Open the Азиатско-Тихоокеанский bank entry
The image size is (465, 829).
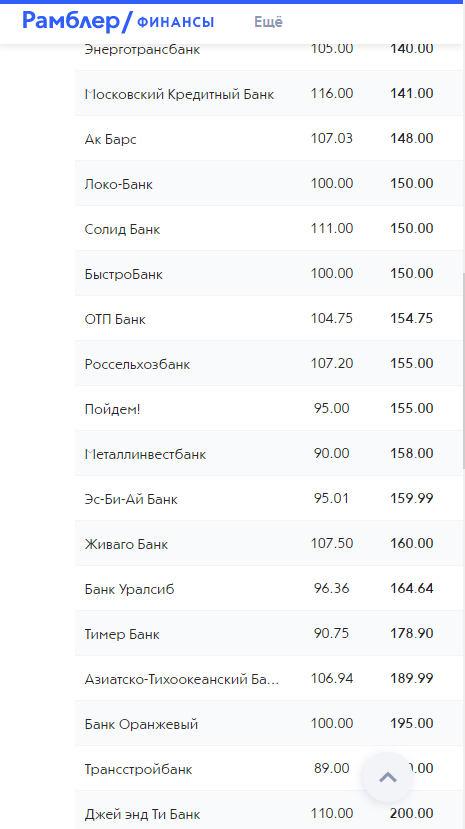point(270,678)
